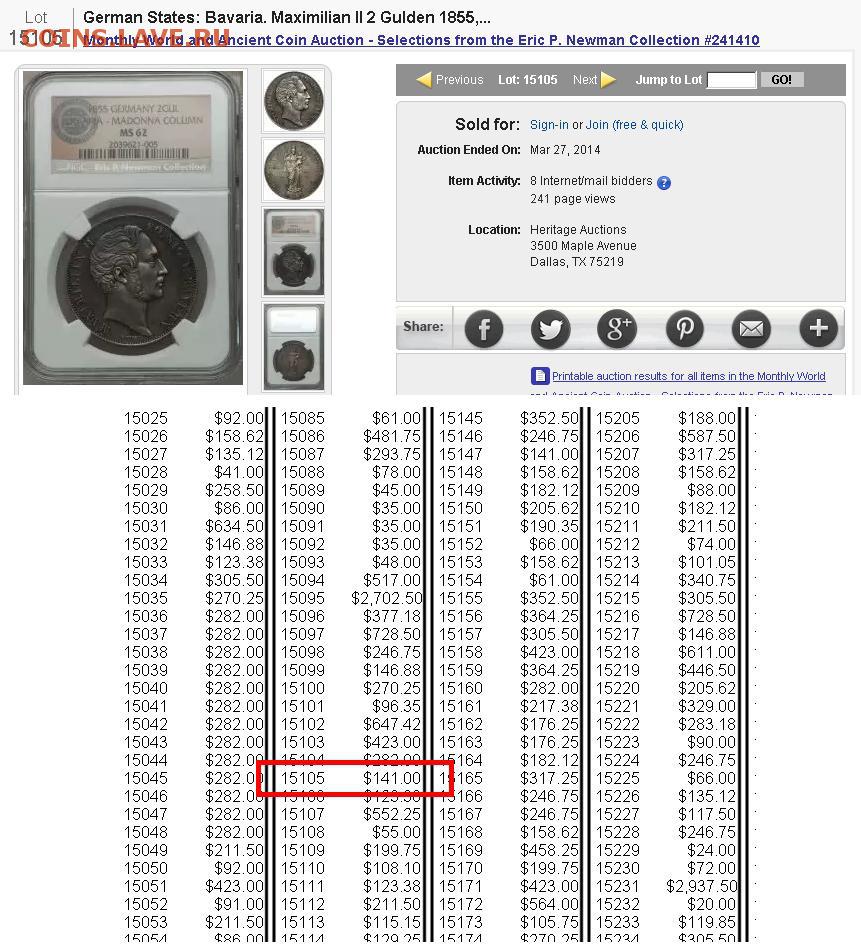Image resolution: width=861 pixels, height=944 pixels.
Task: Click the printable results document icon
Action: pos(540,377)
